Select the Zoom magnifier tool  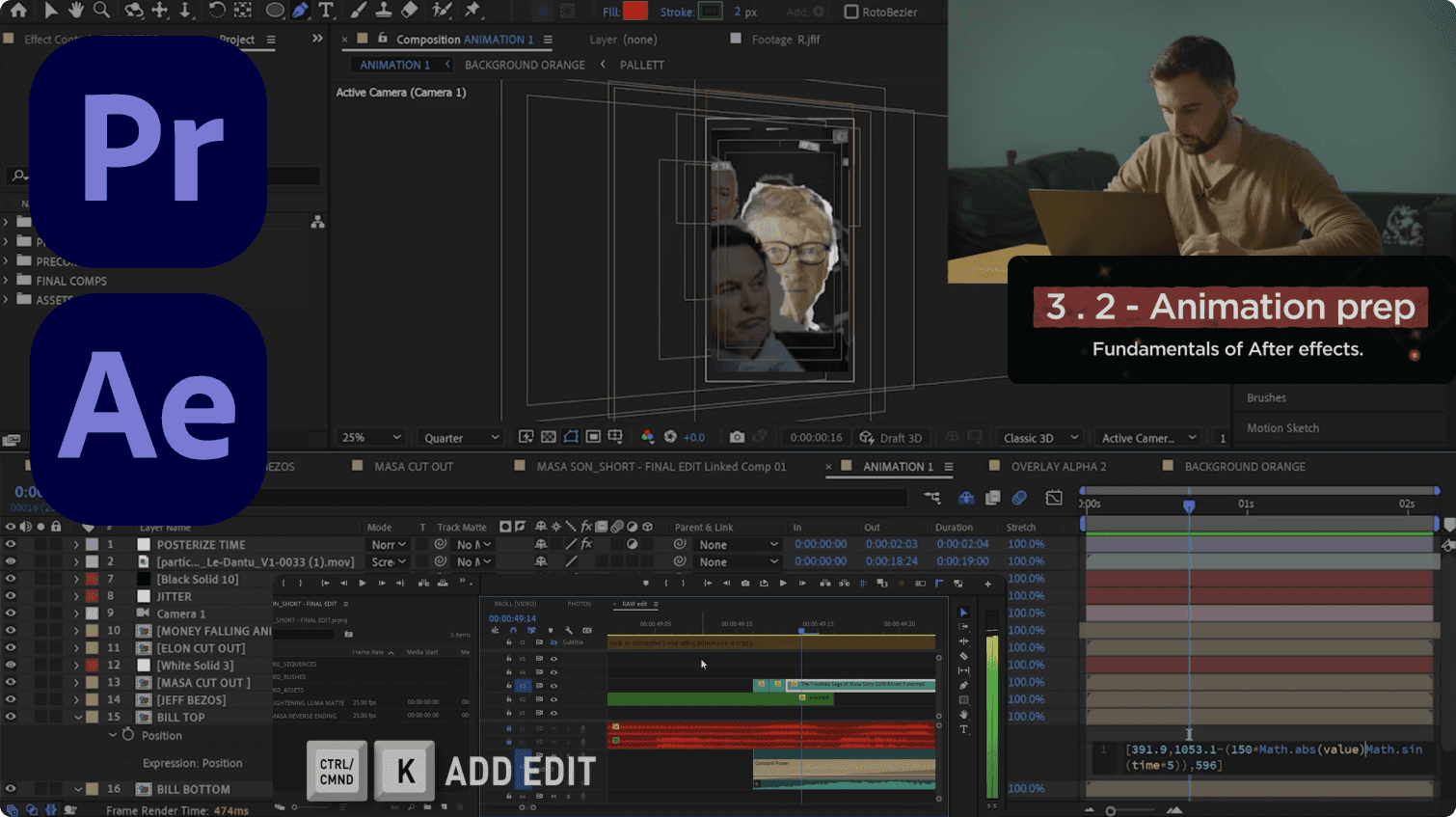coord(101,11)
